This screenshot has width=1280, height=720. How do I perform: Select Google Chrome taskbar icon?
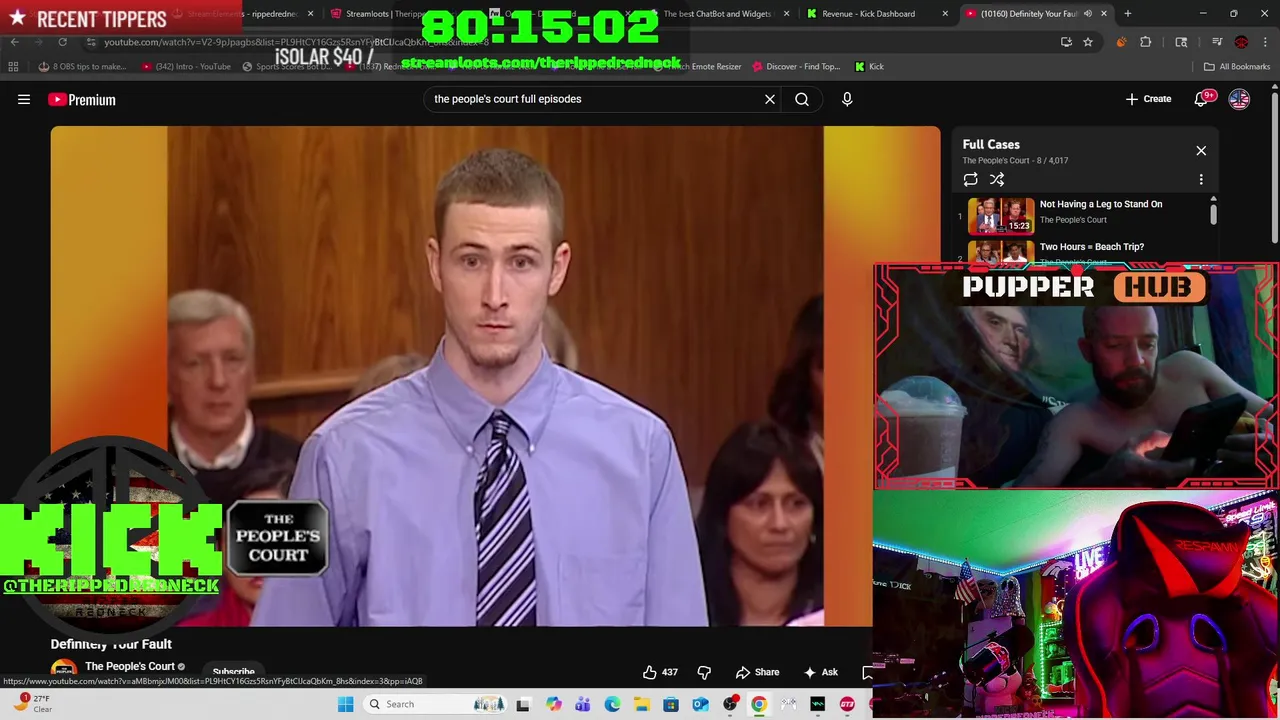[759, 704]
